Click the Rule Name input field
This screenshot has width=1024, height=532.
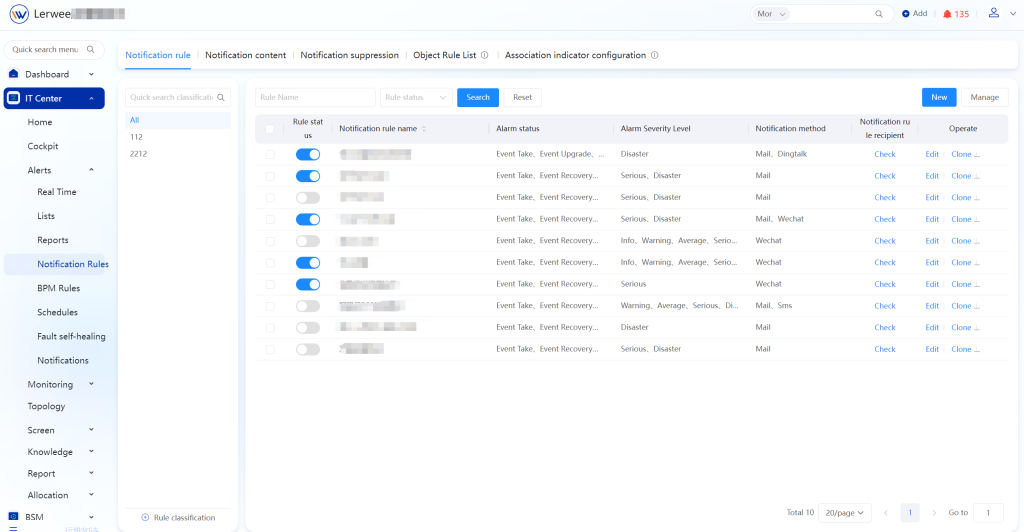314,97
